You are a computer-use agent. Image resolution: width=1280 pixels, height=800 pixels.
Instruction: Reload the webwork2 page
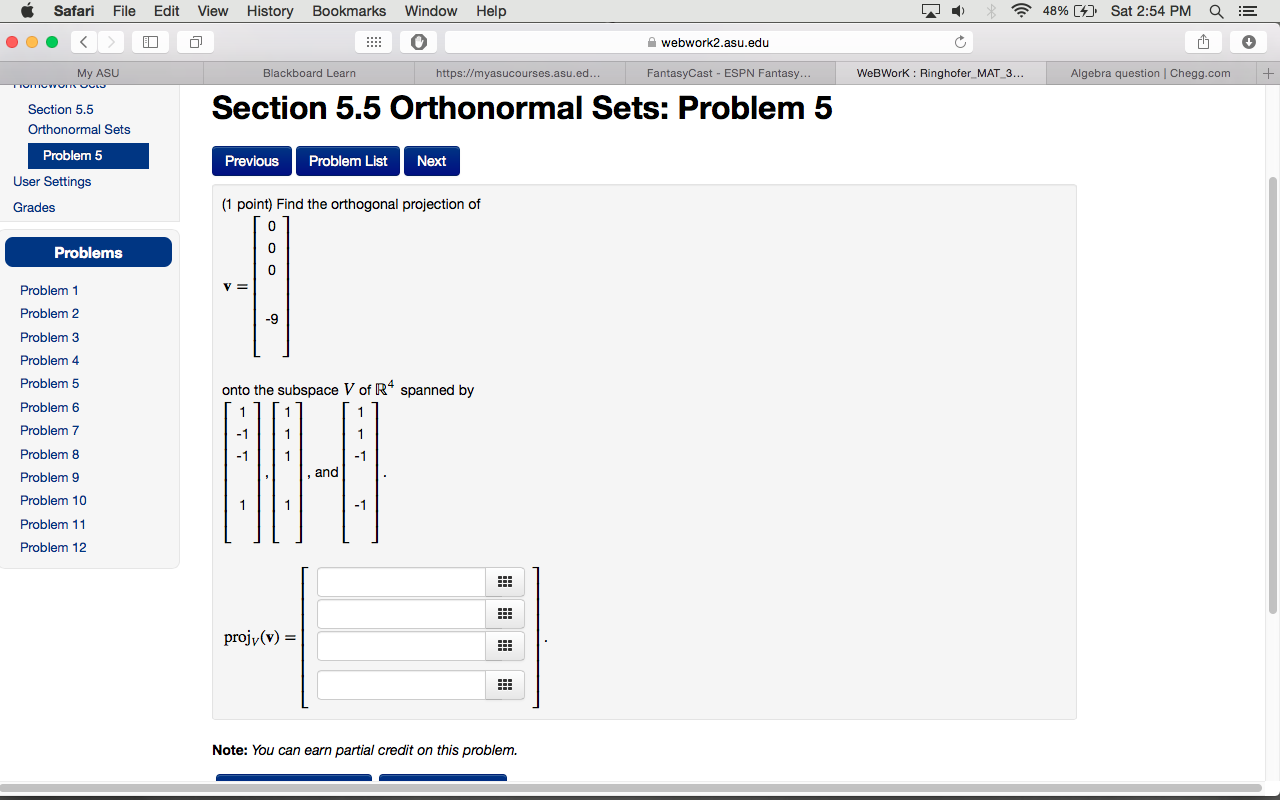960,42
